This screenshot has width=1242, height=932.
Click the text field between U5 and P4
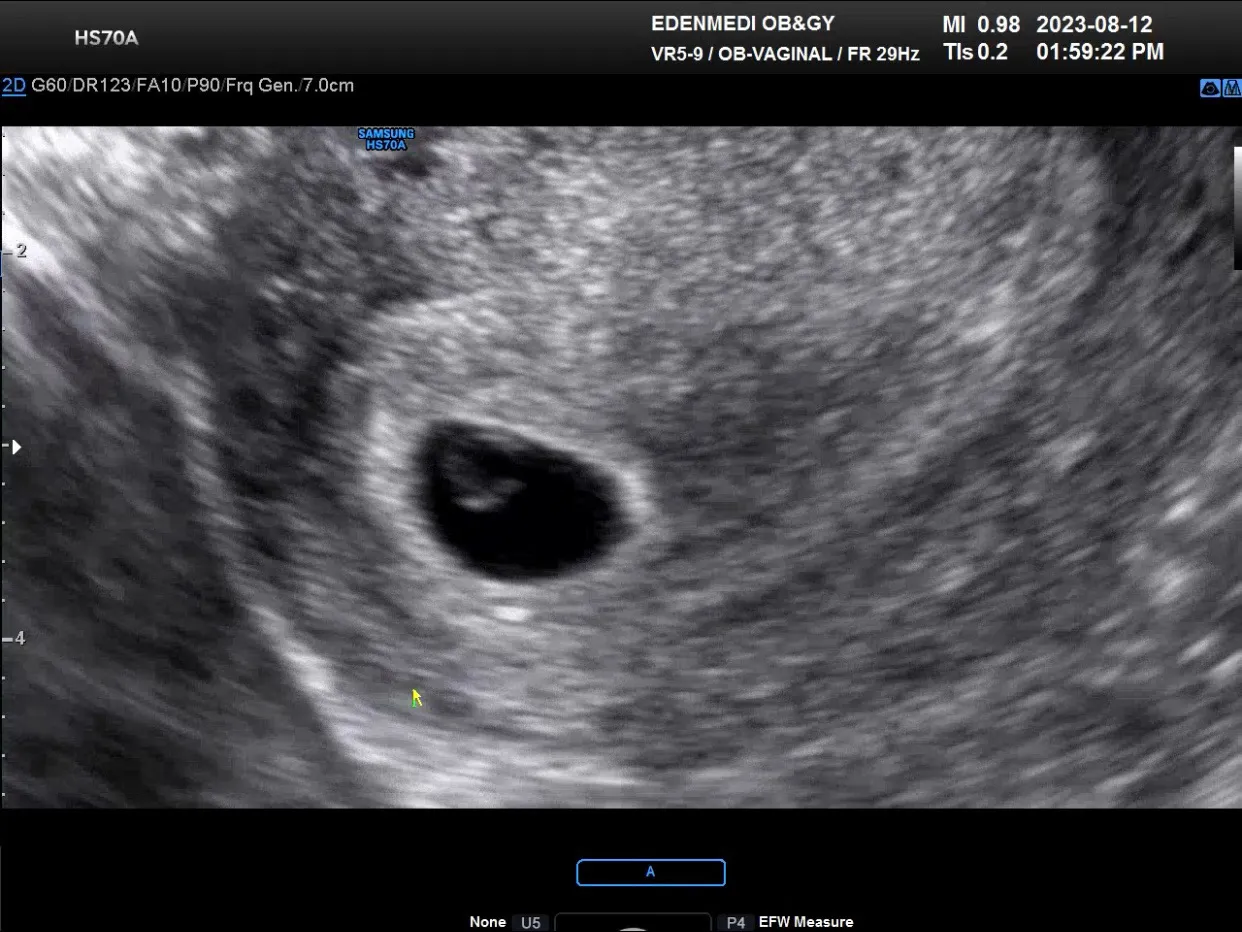tap(633, 922)
